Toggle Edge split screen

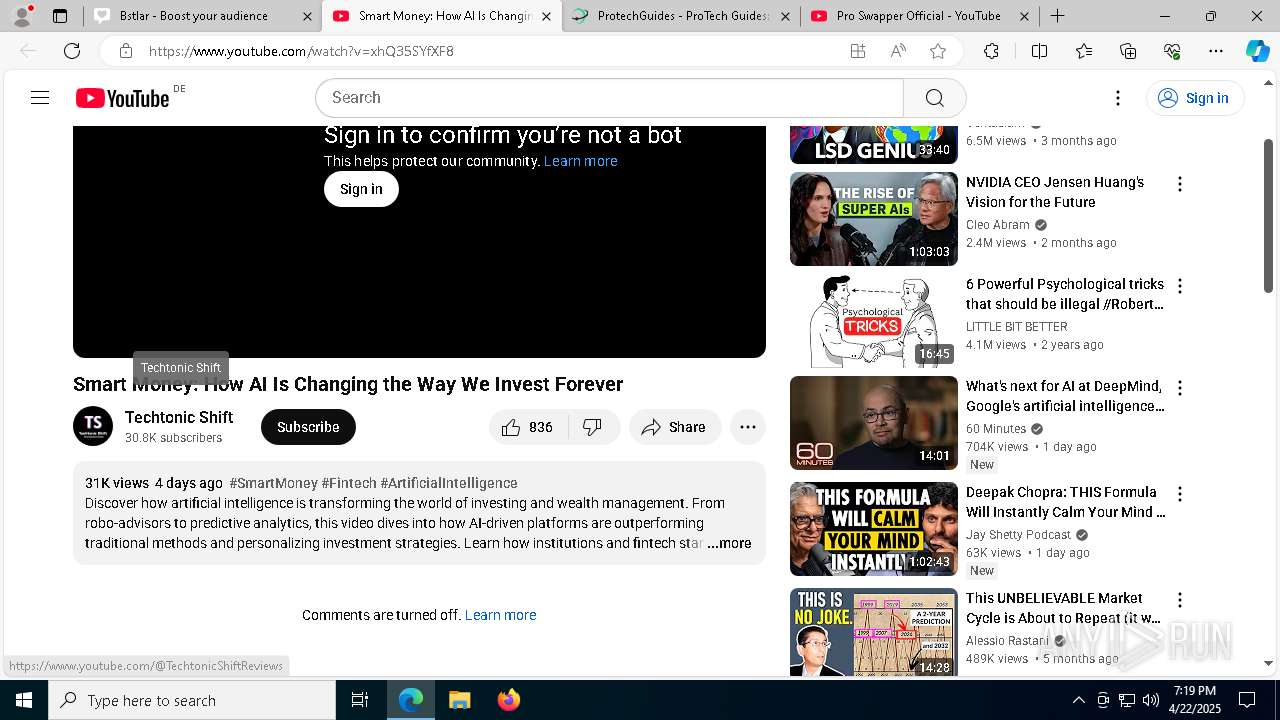(1039, 51)
